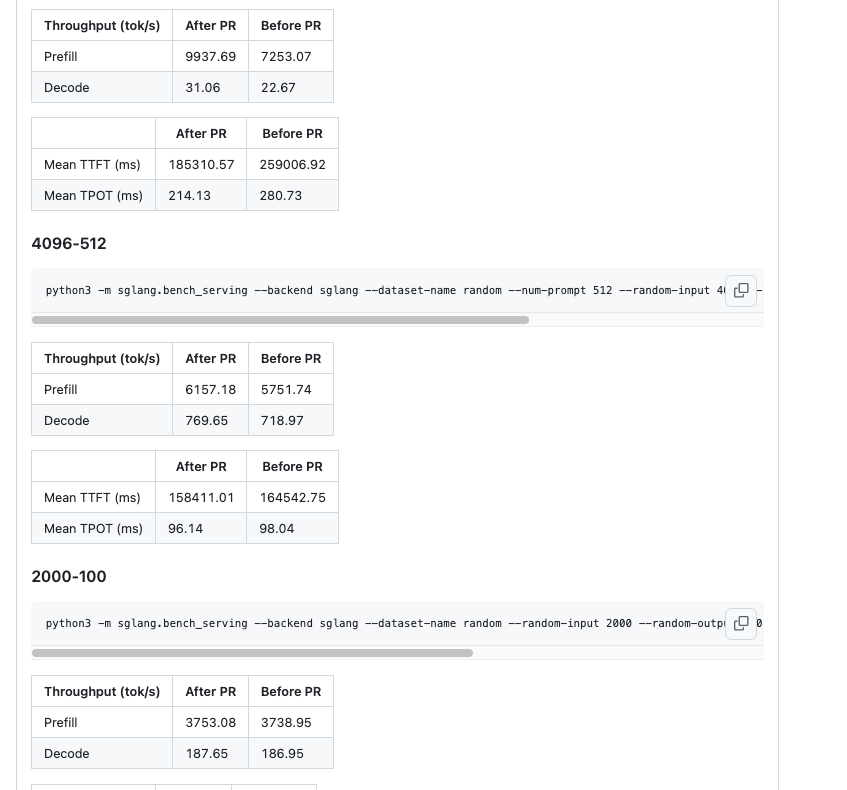Screen dimensions: 847x790
Task: Click the Prefill throughput 3753.08 under 2000-100
Action: (x=210, y=722)
